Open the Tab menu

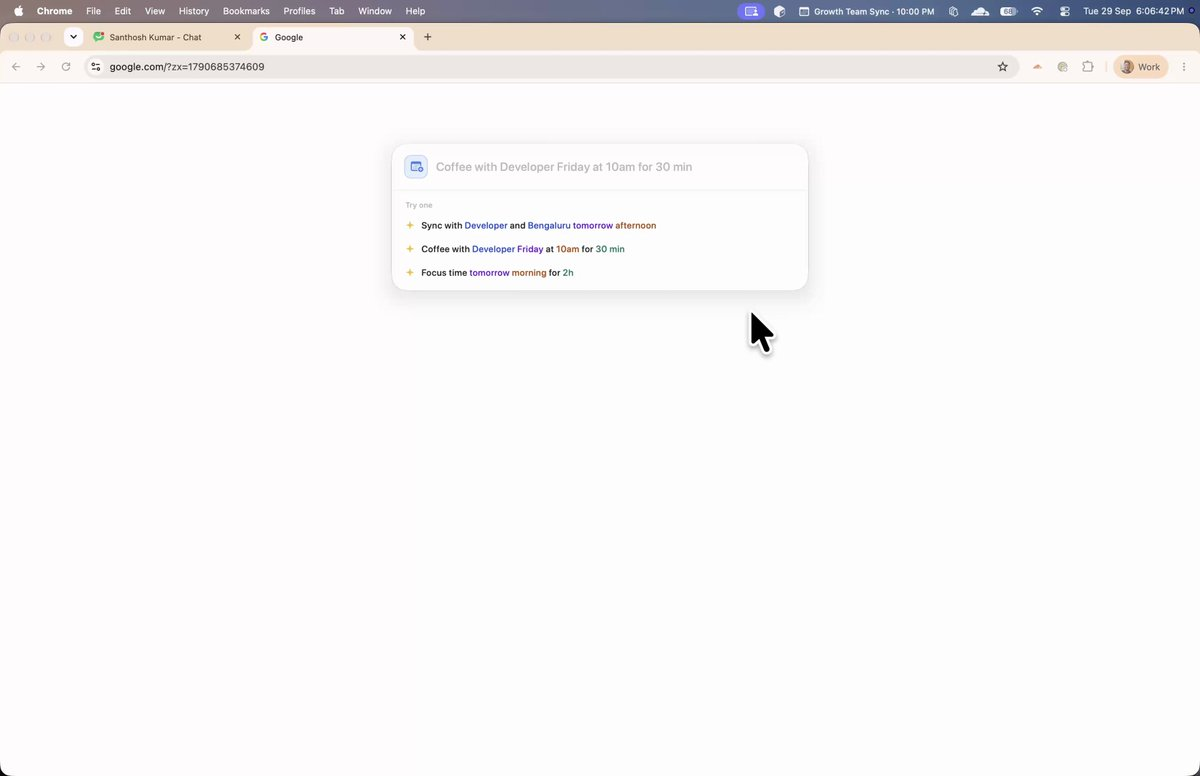click(337, 11)
